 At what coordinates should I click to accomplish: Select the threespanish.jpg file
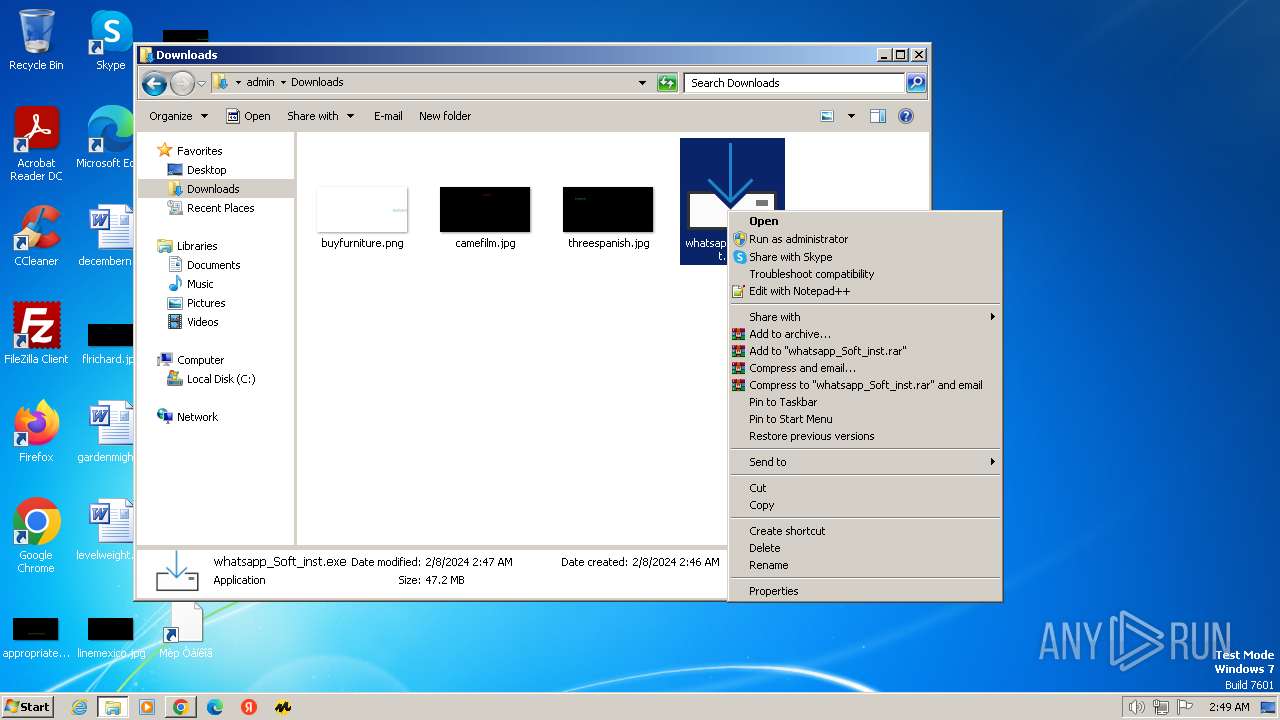click(608, 217)
